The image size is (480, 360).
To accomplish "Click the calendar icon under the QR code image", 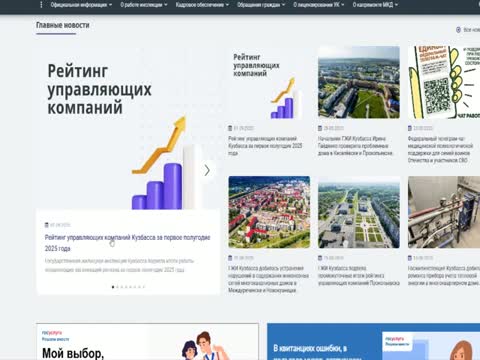I will pos(410,128).
